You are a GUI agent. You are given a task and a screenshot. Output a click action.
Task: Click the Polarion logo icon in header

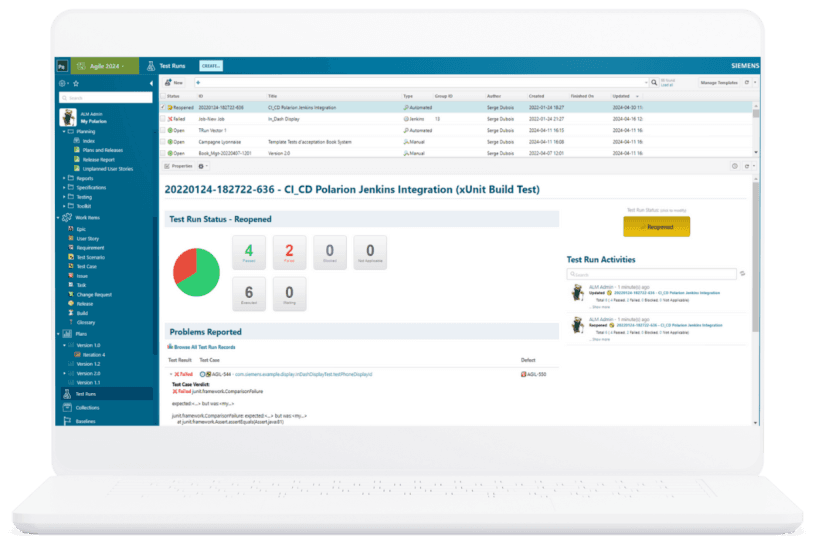[62, 66]
